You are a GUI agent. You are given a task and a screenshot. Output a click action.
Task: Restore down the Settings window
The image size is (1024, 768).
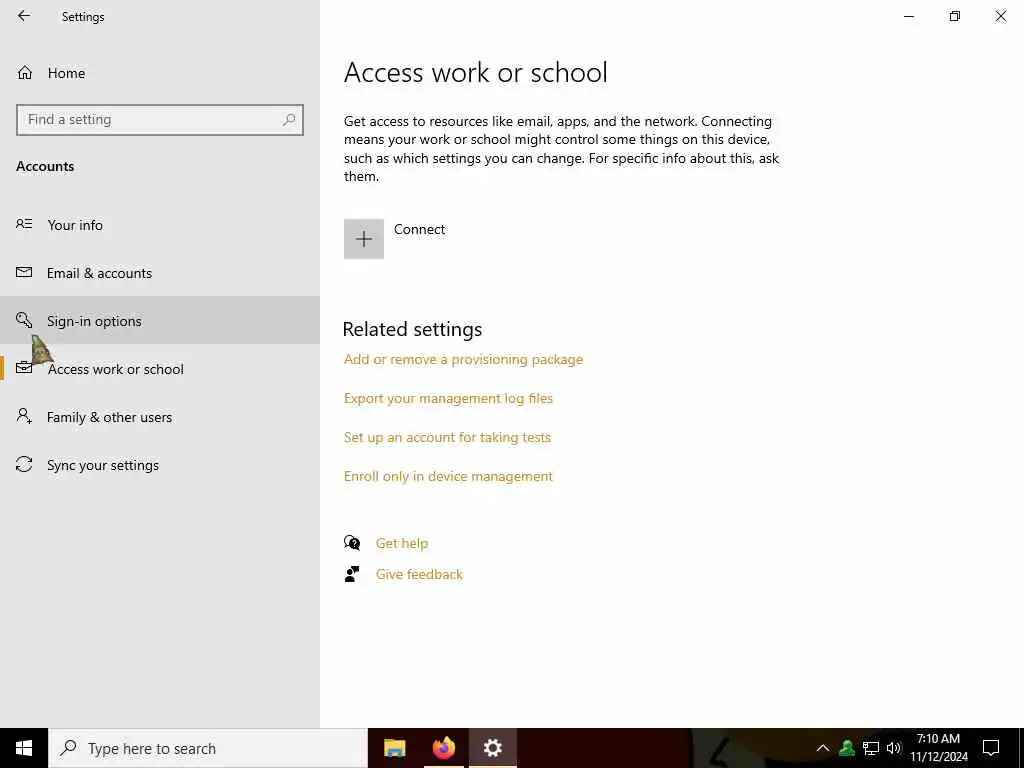pos(955,16)
